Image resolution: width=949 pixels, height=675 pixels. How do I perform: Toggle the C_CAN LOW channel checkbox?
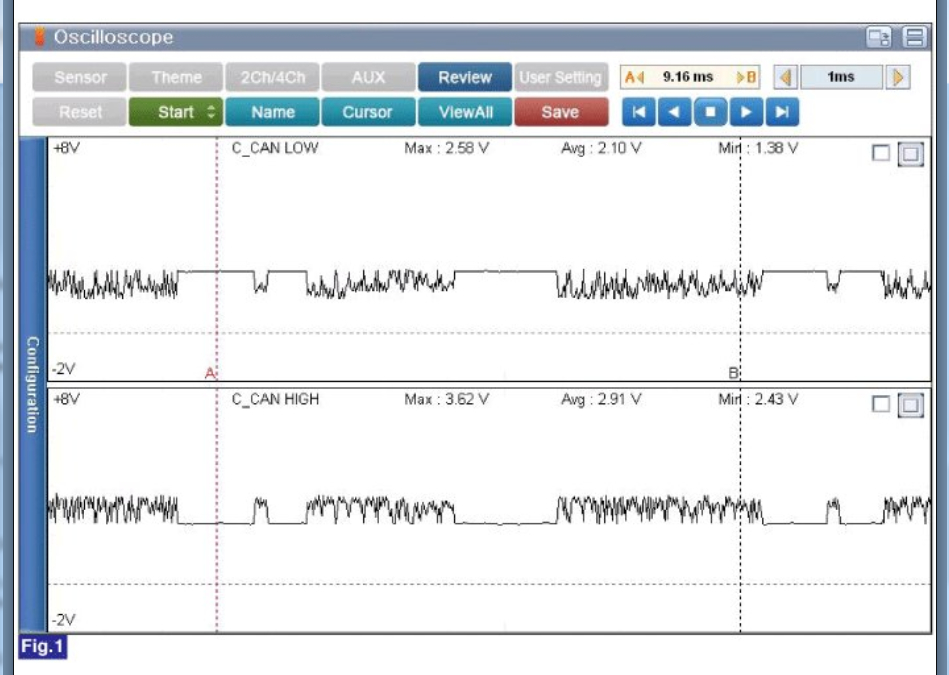coord(881,153)
